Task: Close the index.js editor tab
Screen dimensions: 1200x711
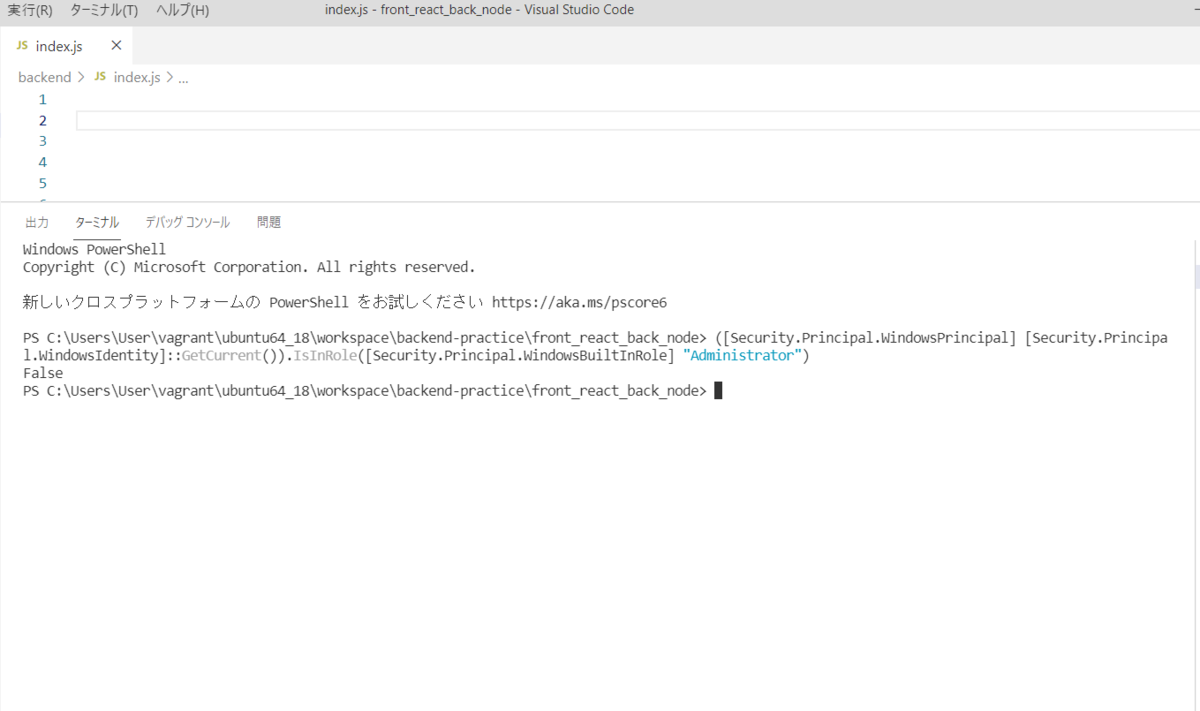Action: tap(115, 45)
